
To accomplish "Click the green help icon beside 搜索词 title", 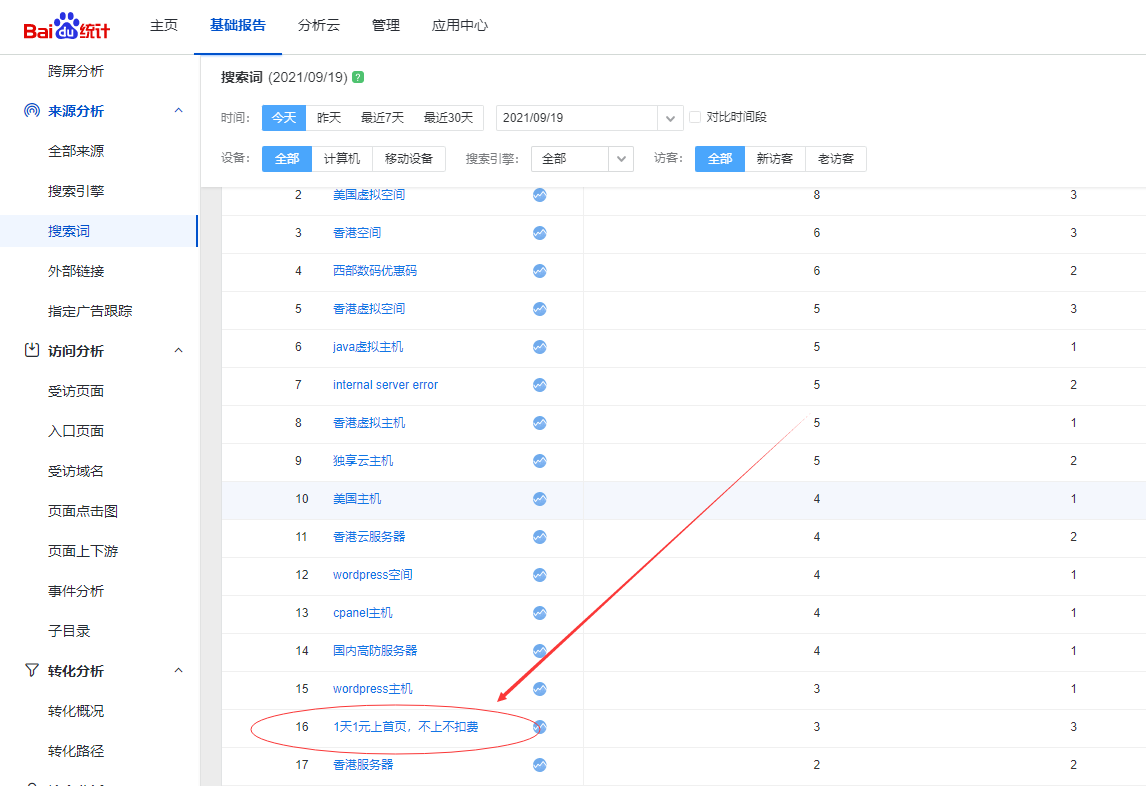I will (358, 77).
